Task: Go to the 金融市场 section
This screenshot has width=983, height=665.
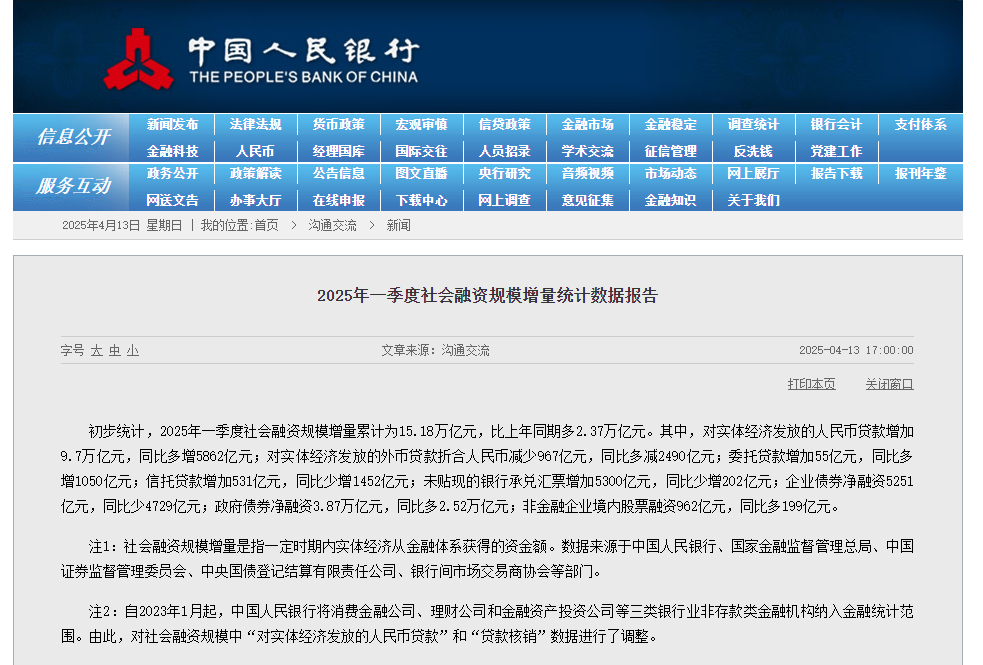Action: click(587, 125)
